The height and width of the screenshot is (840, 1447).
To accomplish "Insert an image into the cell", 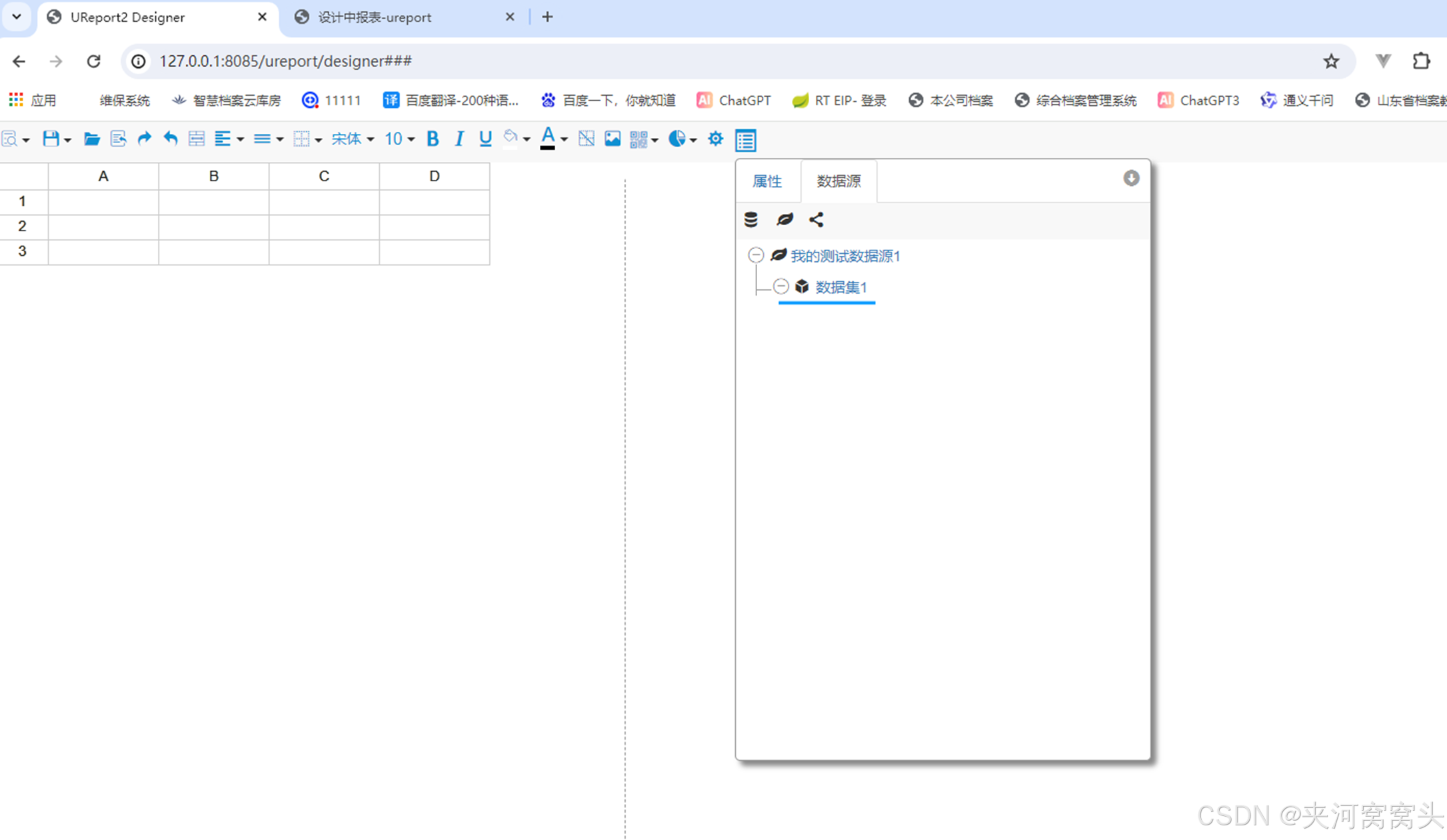I will point(612,139).
